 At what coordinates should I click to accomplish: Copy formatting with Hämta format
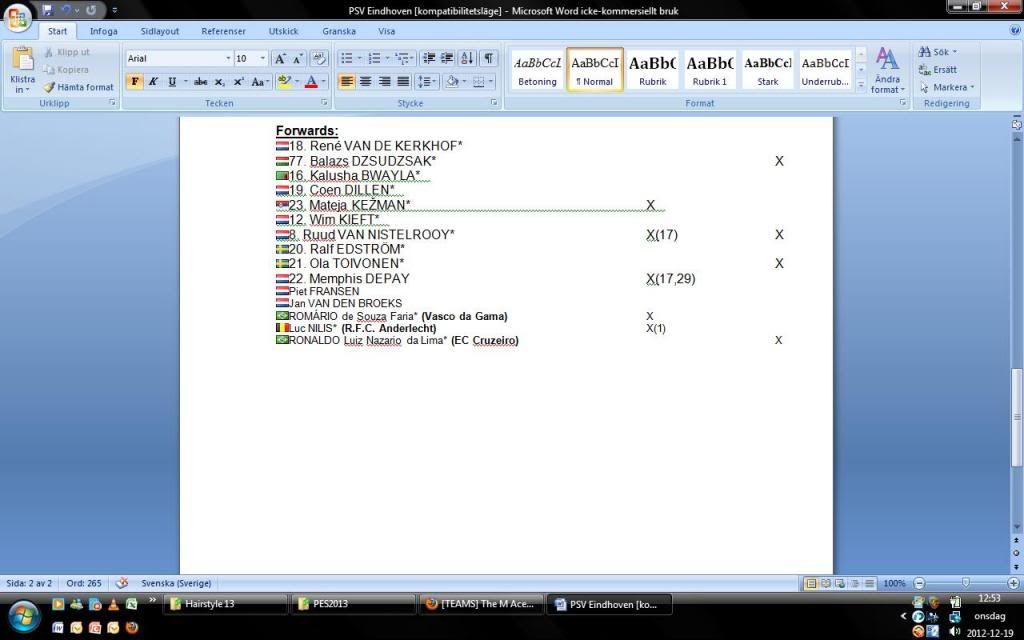[x=78, y=87]
